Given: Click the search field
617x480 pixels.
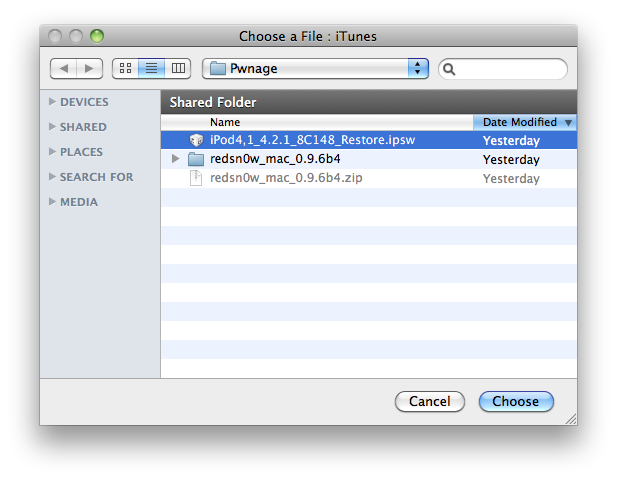Looking at the screenshot, I should point(510,69).
